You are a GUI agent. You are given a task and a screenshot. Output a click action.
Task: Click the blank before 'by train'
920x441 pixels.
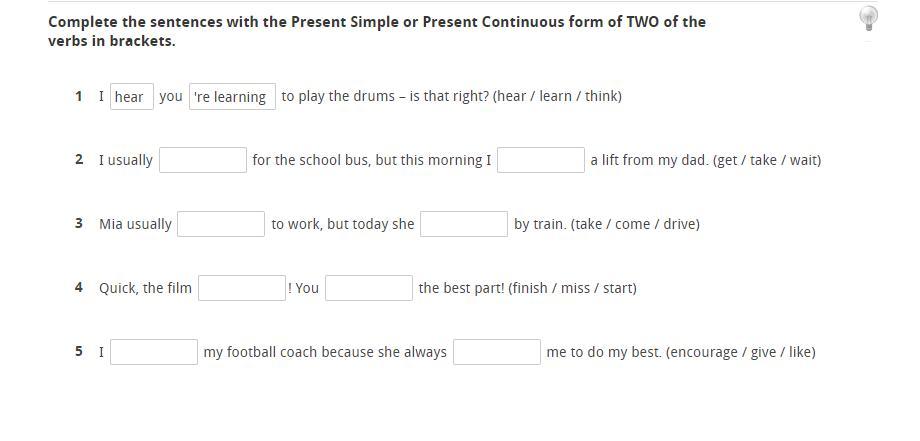pyautogui.click(x=463, y=224)
